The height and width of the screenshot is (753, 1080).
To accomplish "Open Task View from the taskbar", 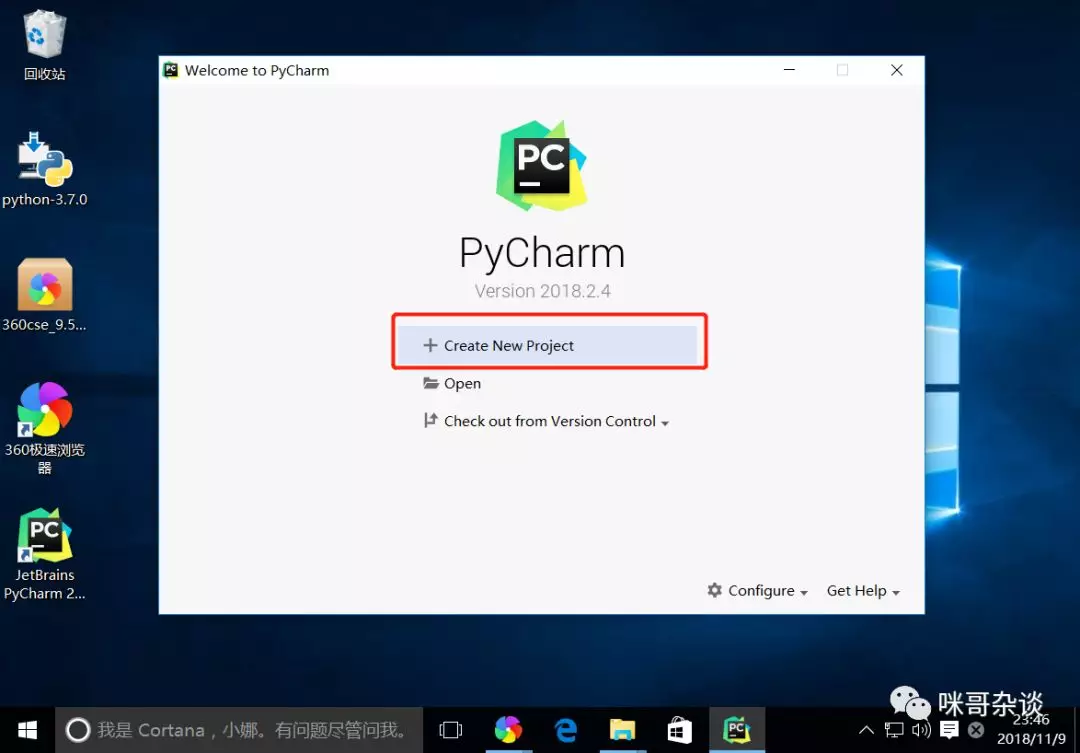I will pyautogui.click(x=450, y=730).
